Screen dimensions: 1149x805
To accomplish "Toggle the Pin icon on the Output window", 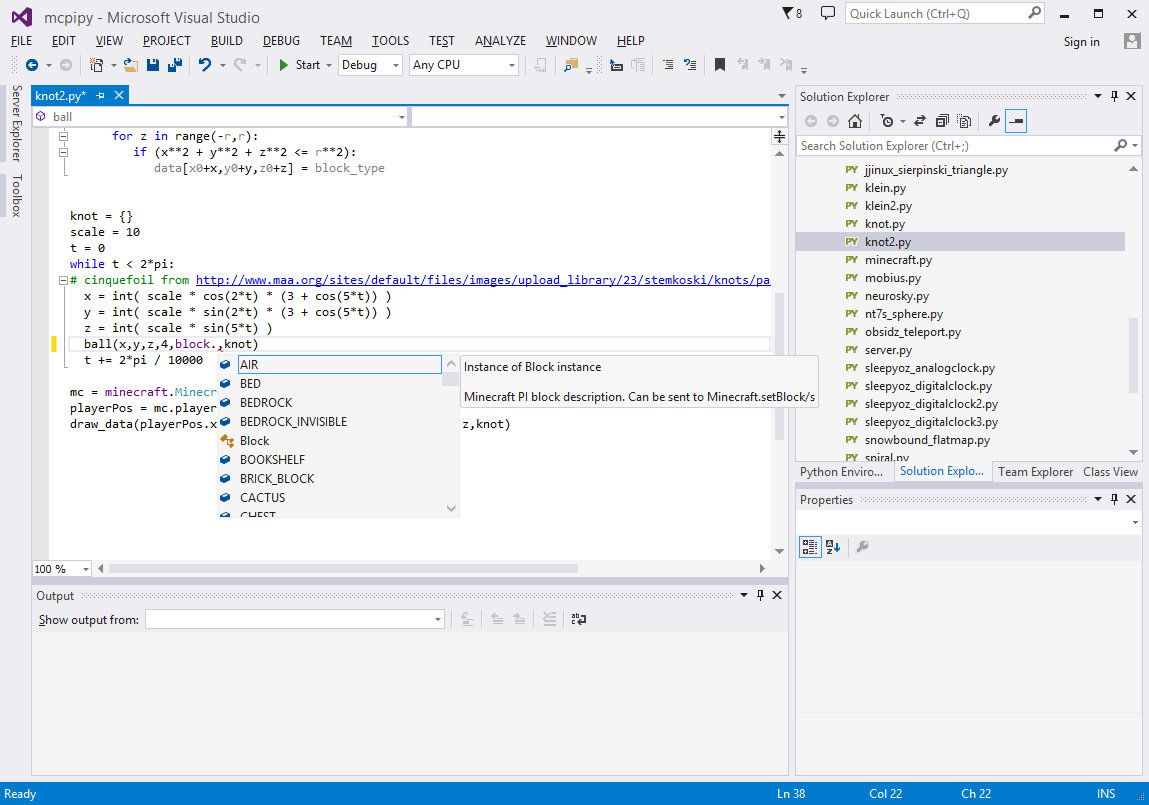I will click(760, 595).
